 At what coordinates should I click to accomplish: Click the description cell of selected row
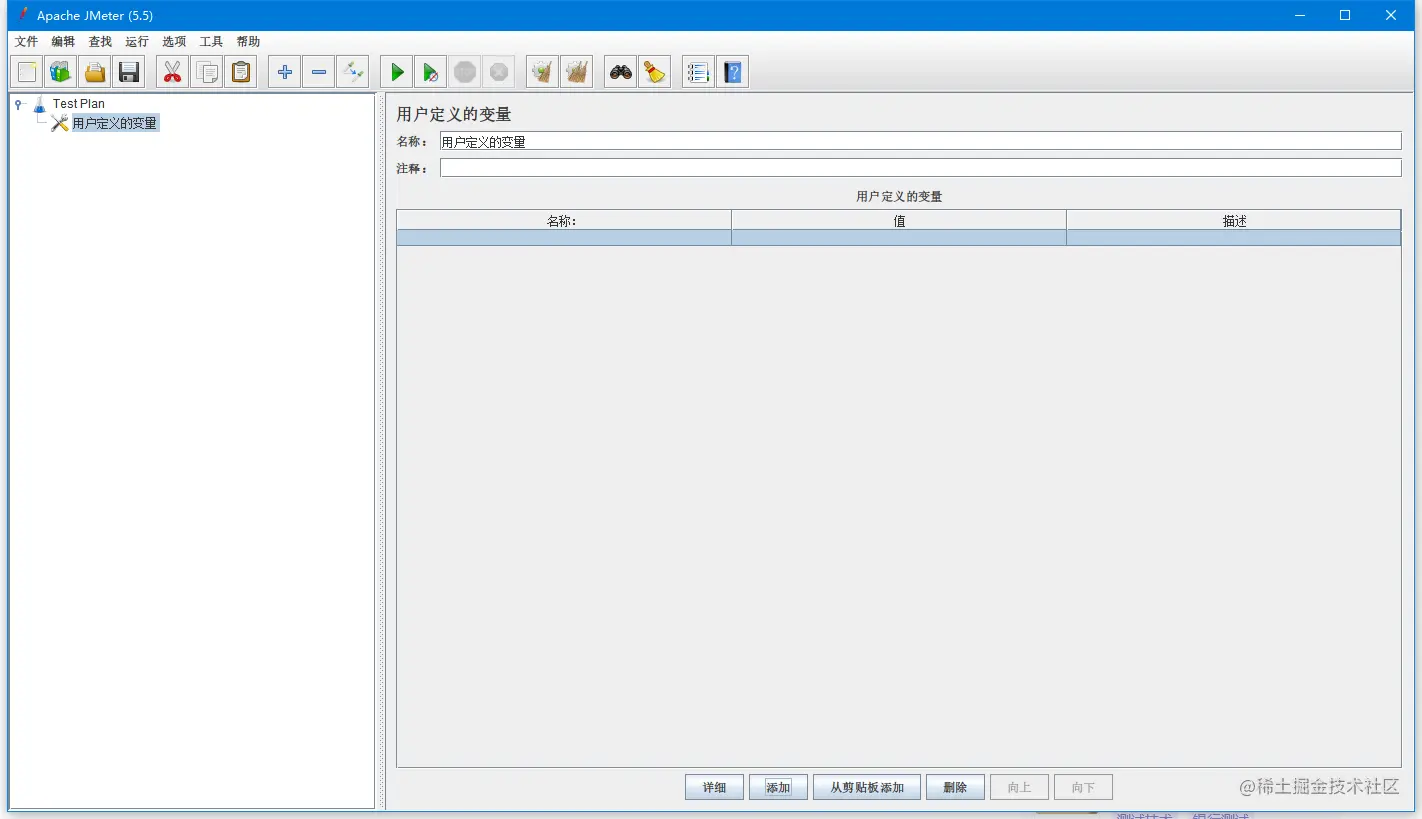coord(1234,238)
